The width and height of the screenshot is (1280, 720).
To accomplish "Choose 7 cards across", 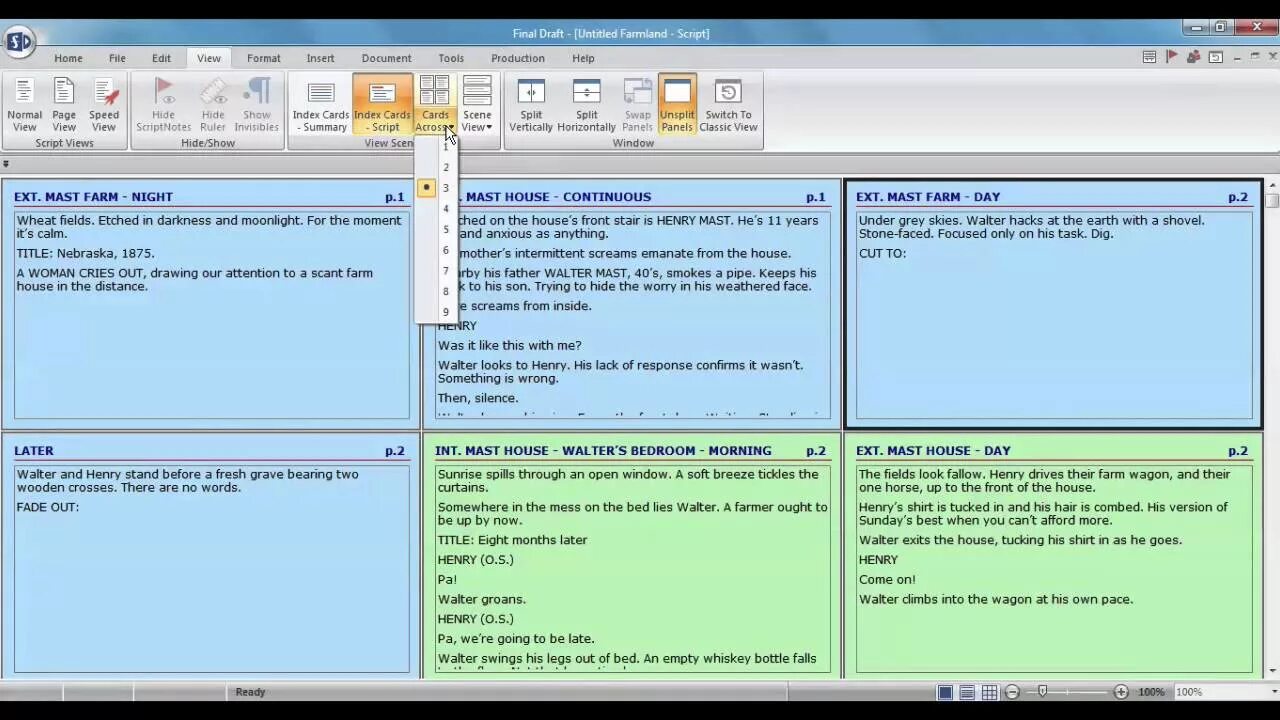I will [x=446, y=271].
